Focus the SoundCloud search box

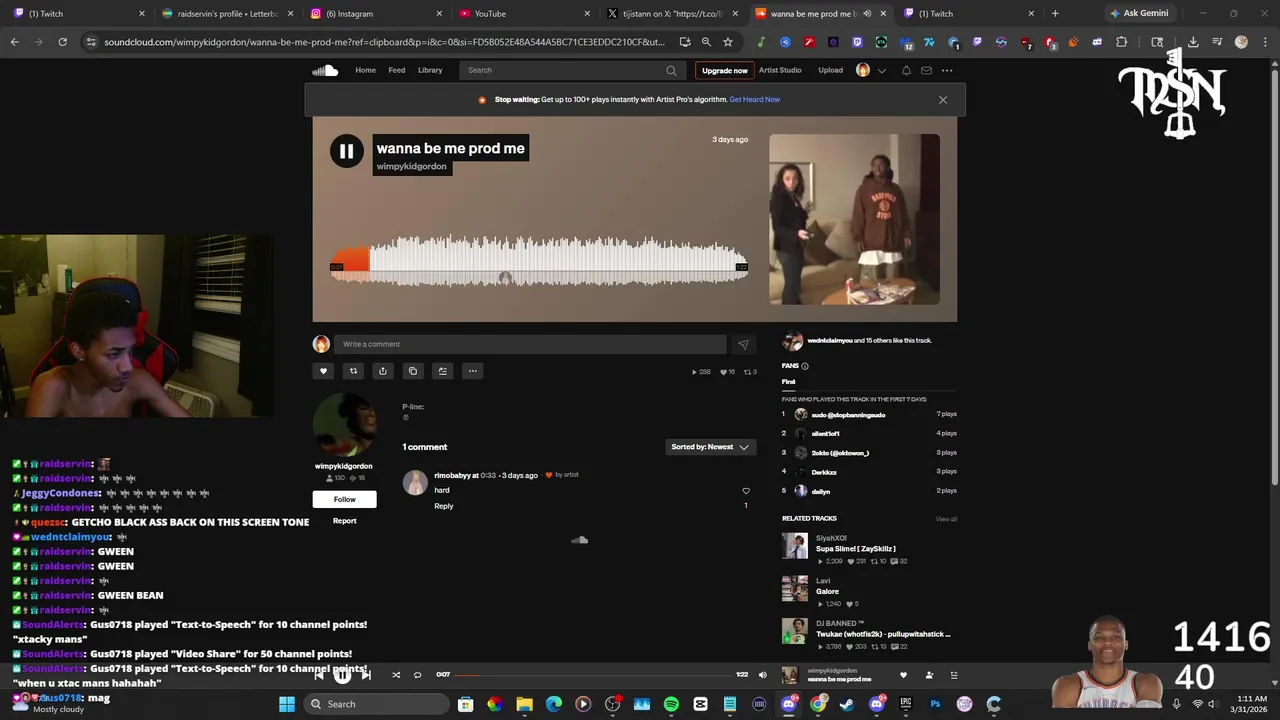(x=570, y=70)
